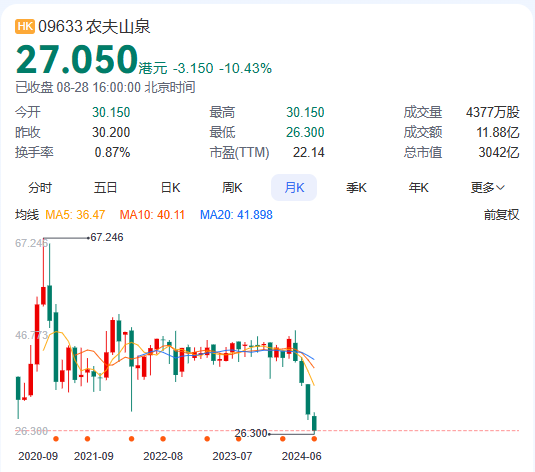Click the 27.050 current price figure

77,59
